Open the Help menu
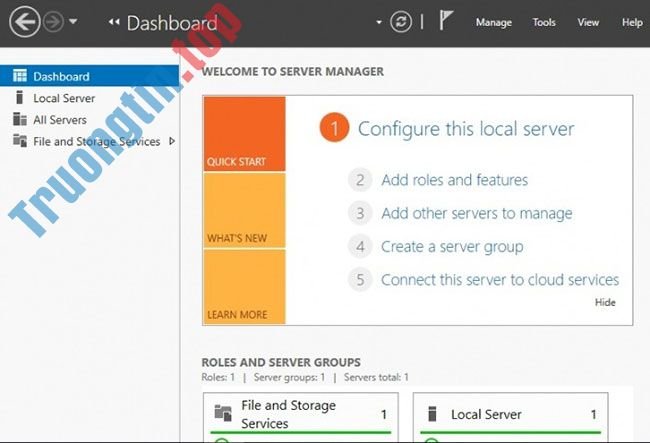 point(632,22)
